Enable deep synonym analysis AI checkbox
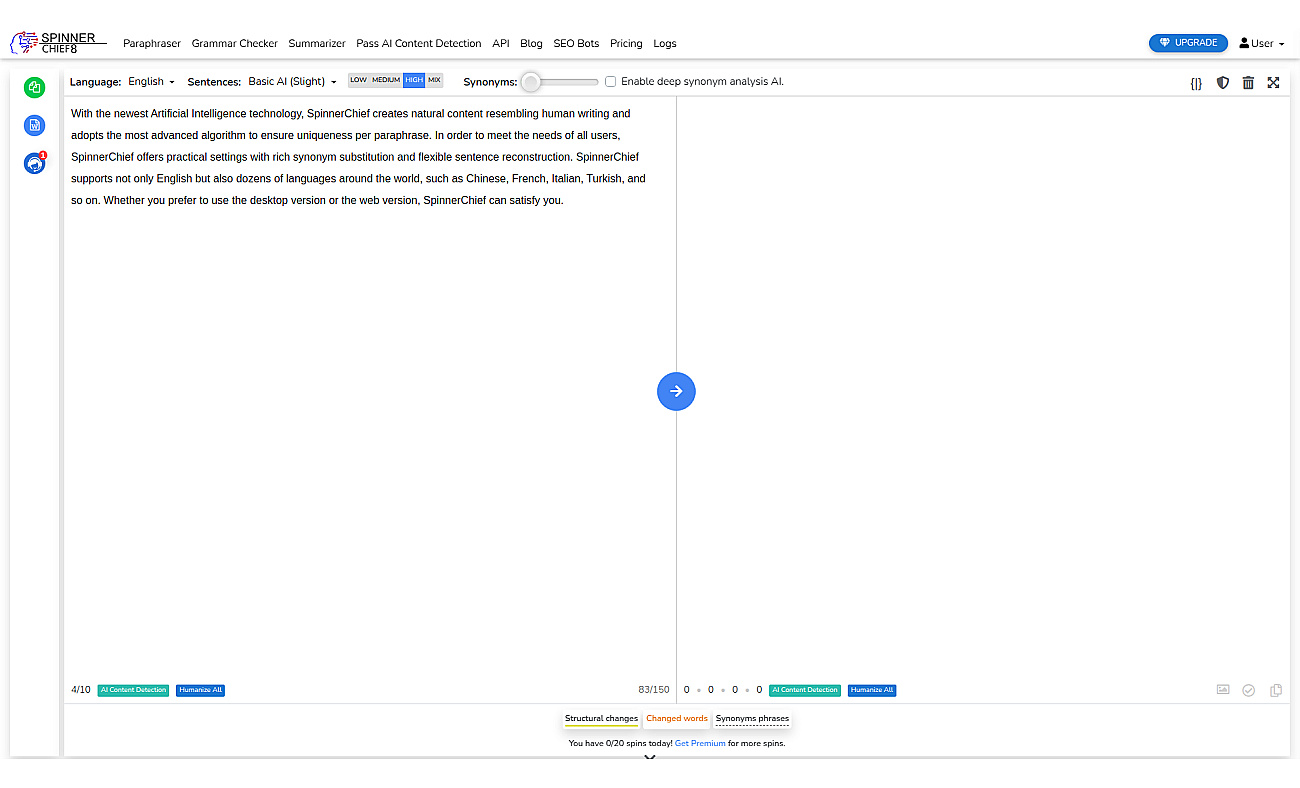Image resolution: width=1300 pixels, height=788 pixels. point(610,82)
